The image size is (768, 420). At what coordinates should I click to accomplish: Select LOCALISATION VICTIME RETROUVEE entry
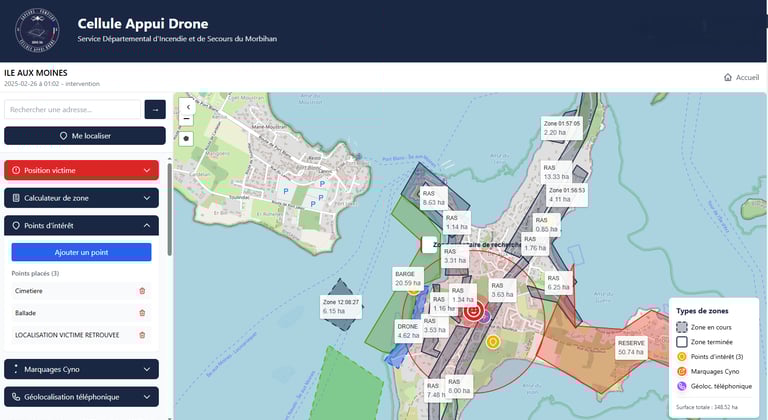[x=81, y=335]
